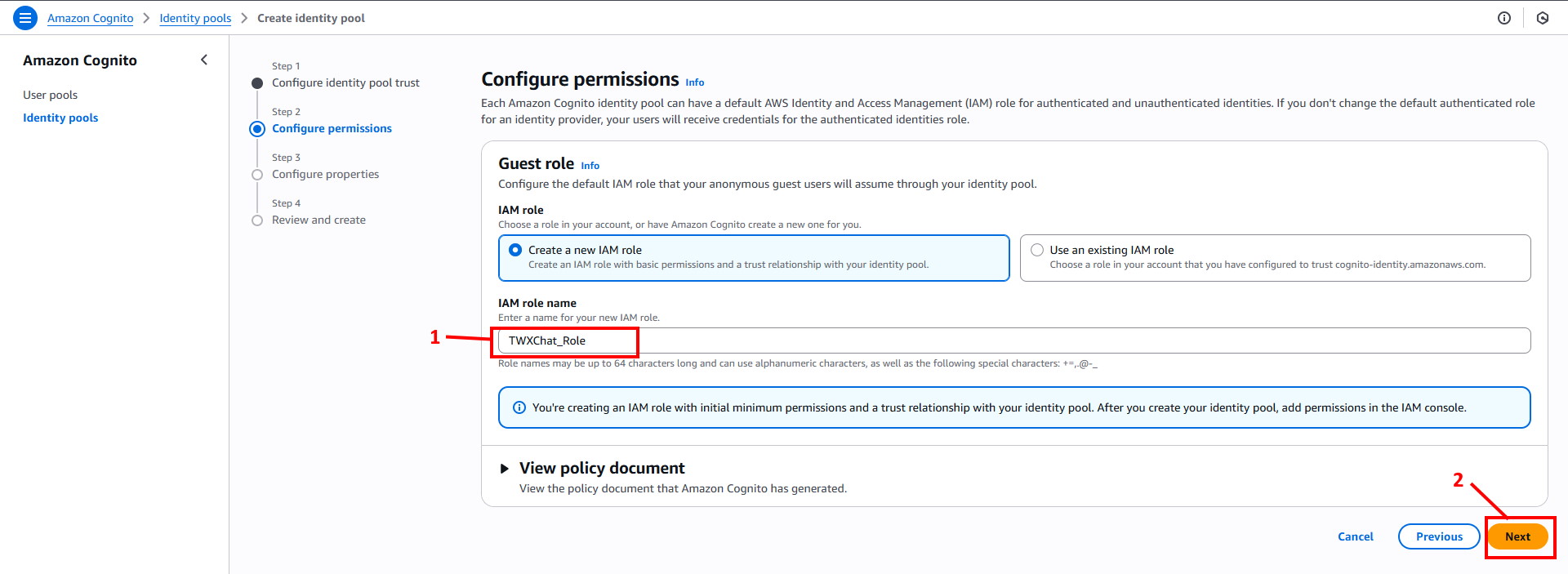Open the hamburger navigation menu icon
Screen dimensions: 1568x574
coord(25,18)
